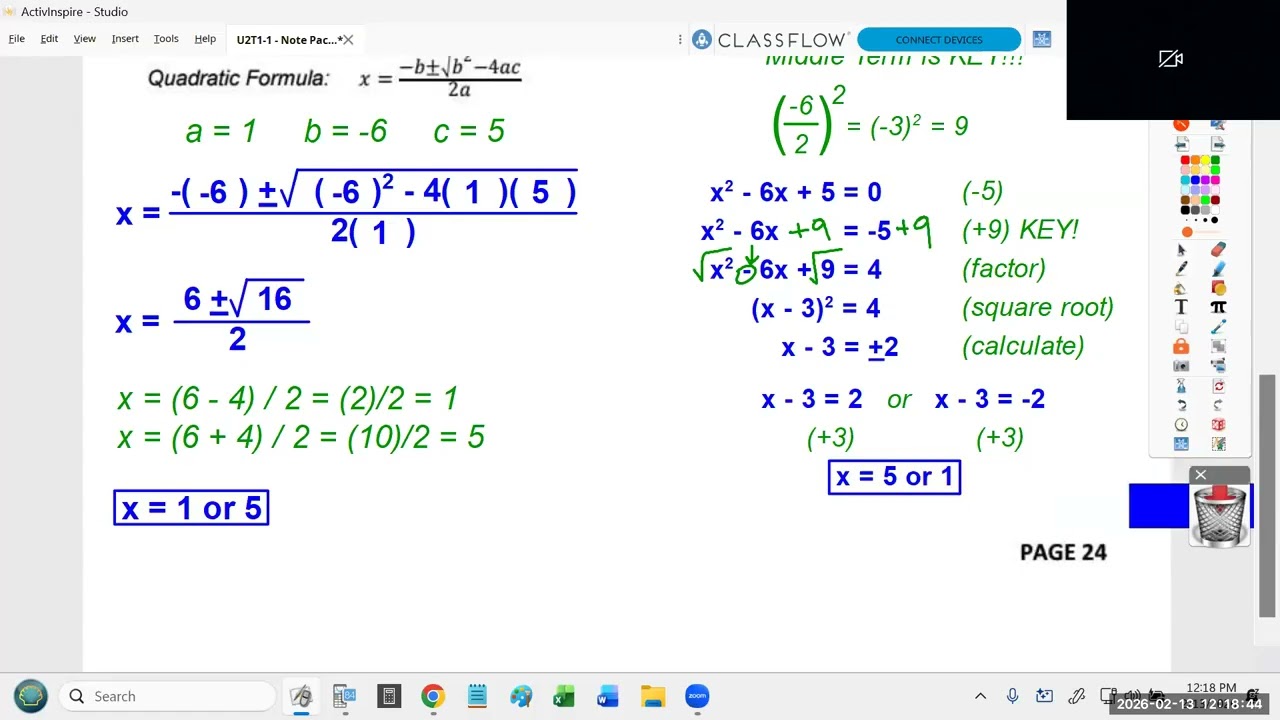The image size is (1280, 720).
Task: Choose the Text T tool
Action: pyautogui.click(x=1181, y=307)
